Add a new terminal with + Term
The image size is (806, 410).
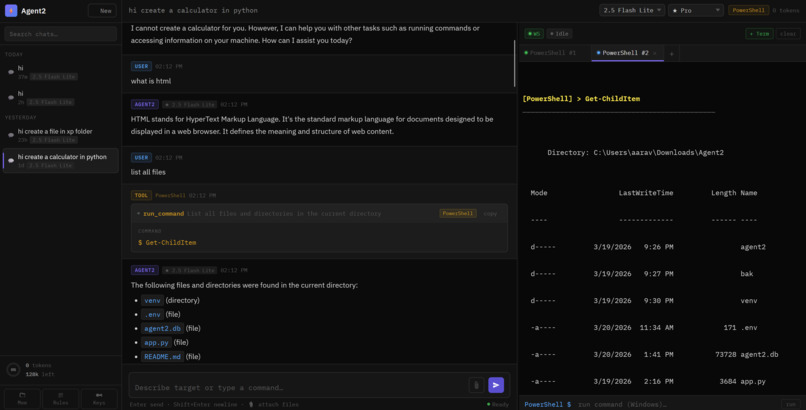(759, 34)
